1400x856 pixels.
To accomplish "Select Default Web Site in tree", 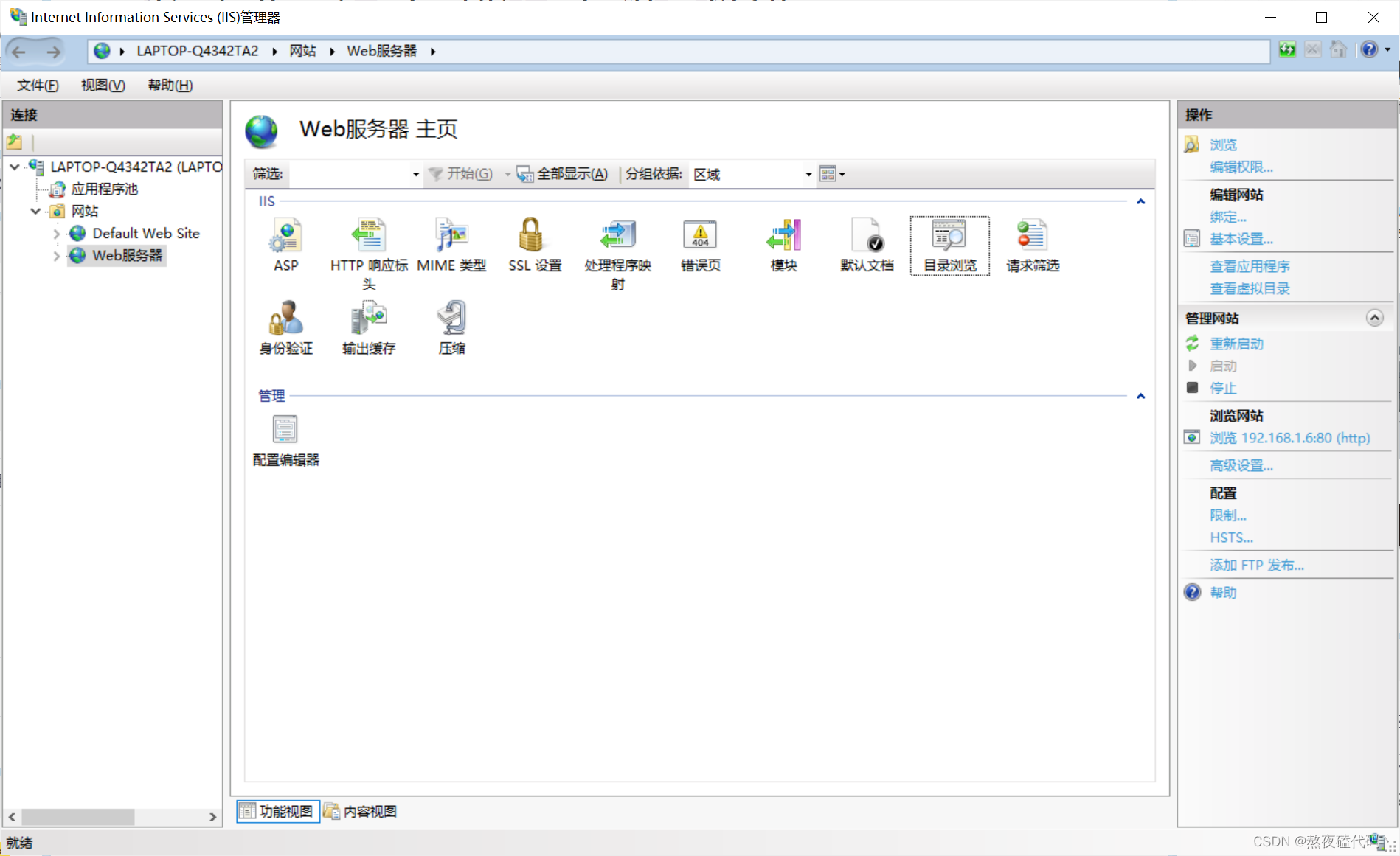I will coord(146,234).
